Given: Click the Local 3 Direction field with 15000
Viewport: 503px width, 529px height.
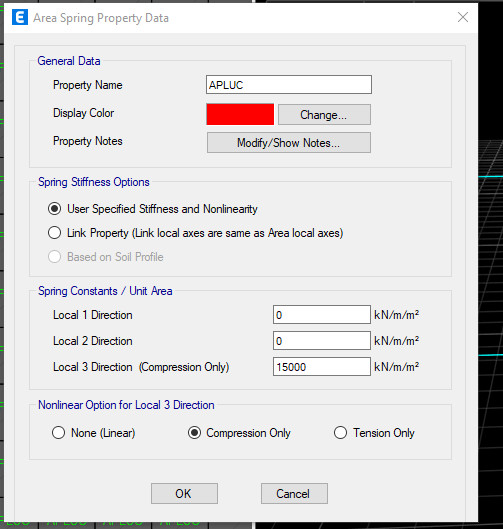Looking at the screenshot, I should click(322, 367).
